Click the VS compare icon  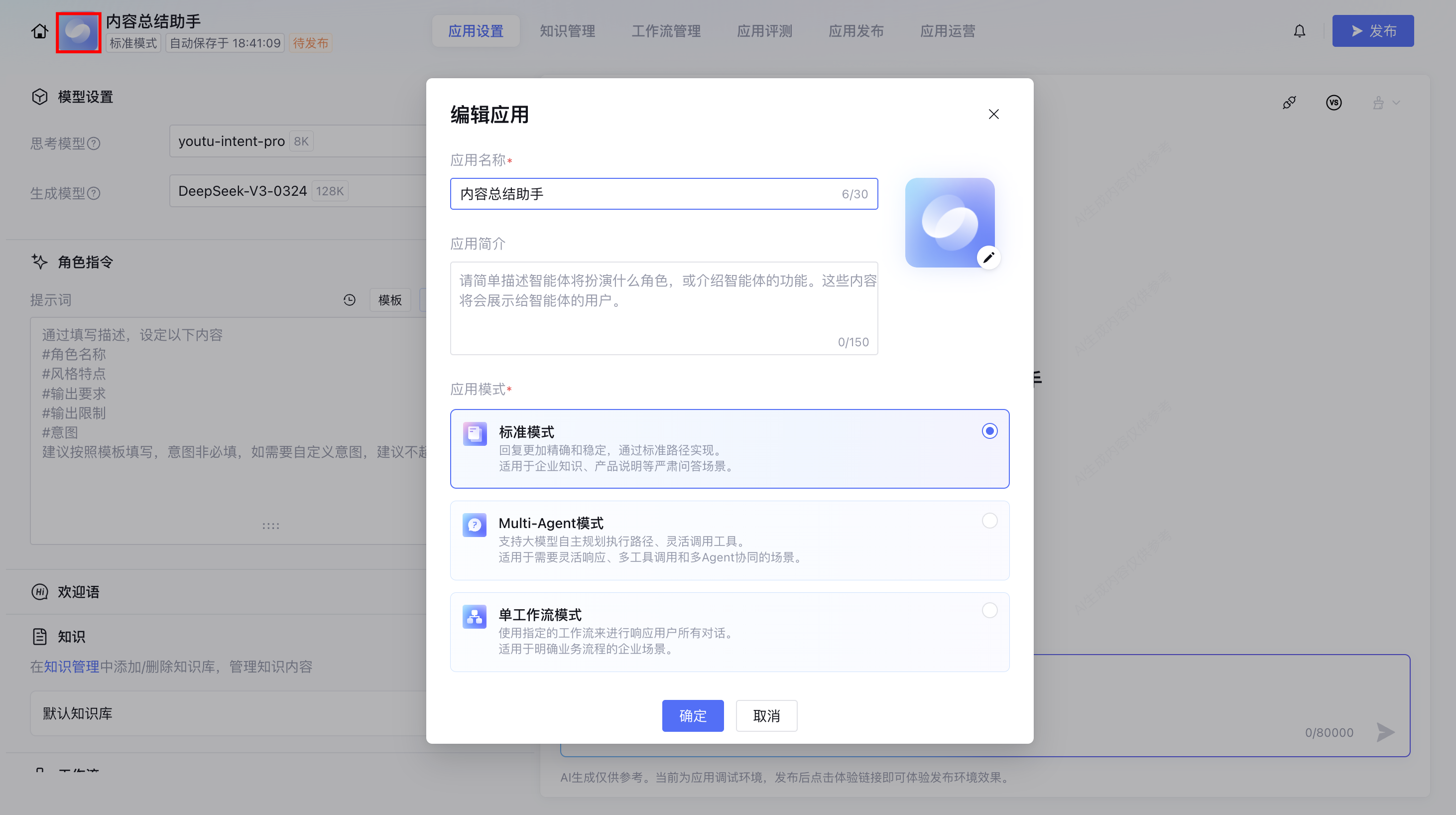pyautogui.click(x=1334, y=102)
